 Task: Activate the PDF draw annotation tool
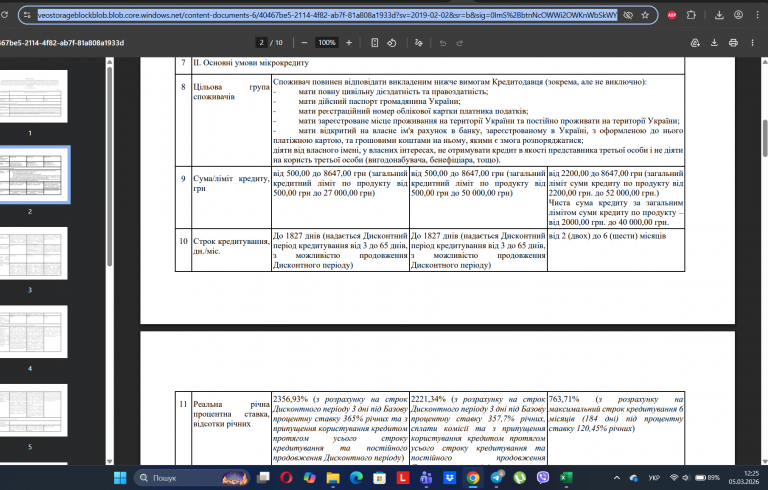point(418,43)
